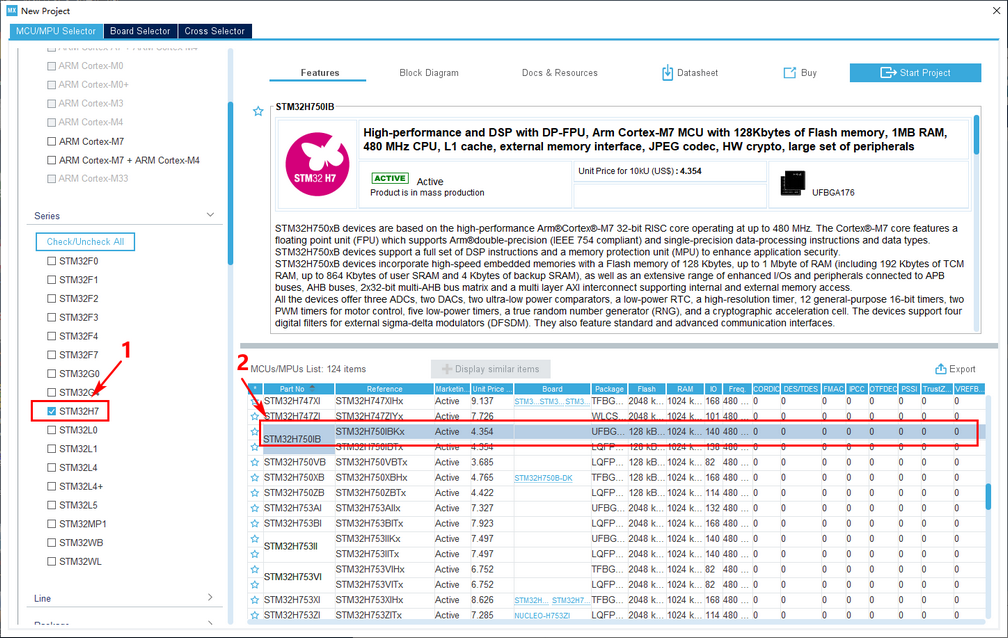Uncheck the STM32H7 series checkbox
1008x638 pixels.
click(x=52, y=411)
